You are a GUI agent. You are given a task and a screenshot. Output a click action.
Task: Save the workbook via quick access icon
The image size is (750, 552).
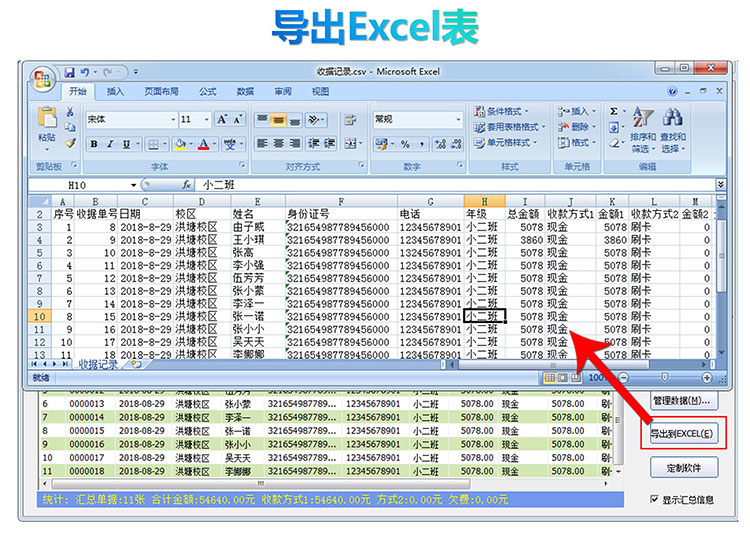(x=70, y=72)
